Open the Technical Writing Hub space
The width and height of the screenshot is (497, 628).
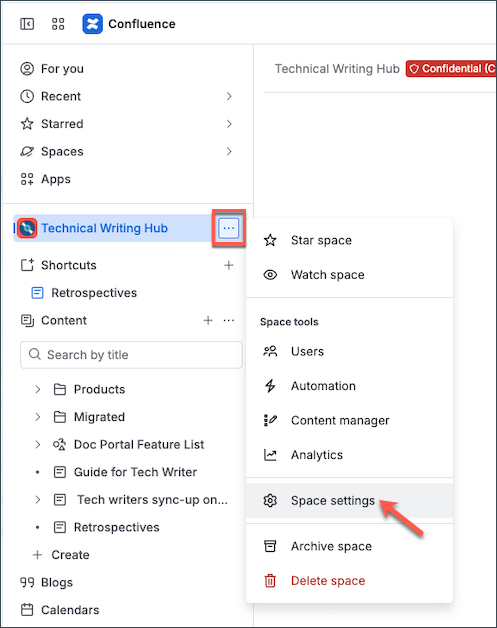coord(104,228)
